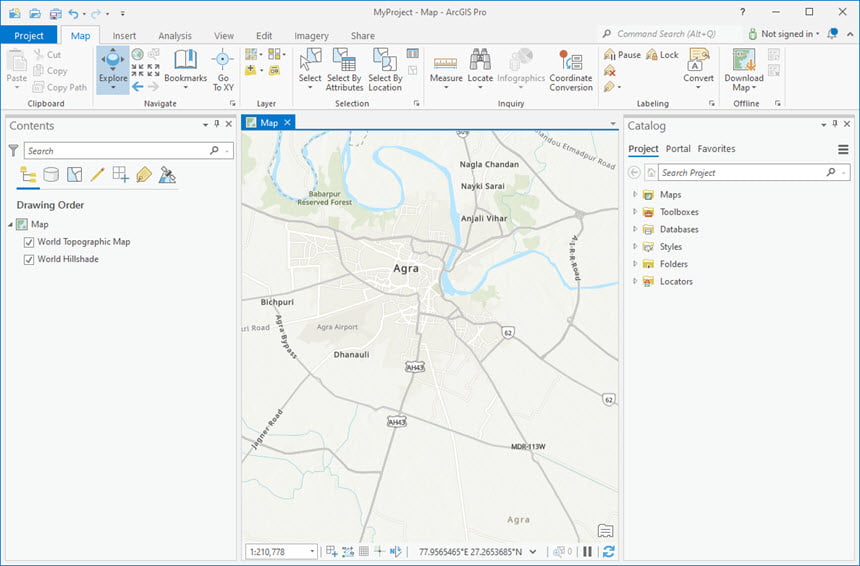
Task: Click the Full Extent globe icon
Action: pos(138,54)
